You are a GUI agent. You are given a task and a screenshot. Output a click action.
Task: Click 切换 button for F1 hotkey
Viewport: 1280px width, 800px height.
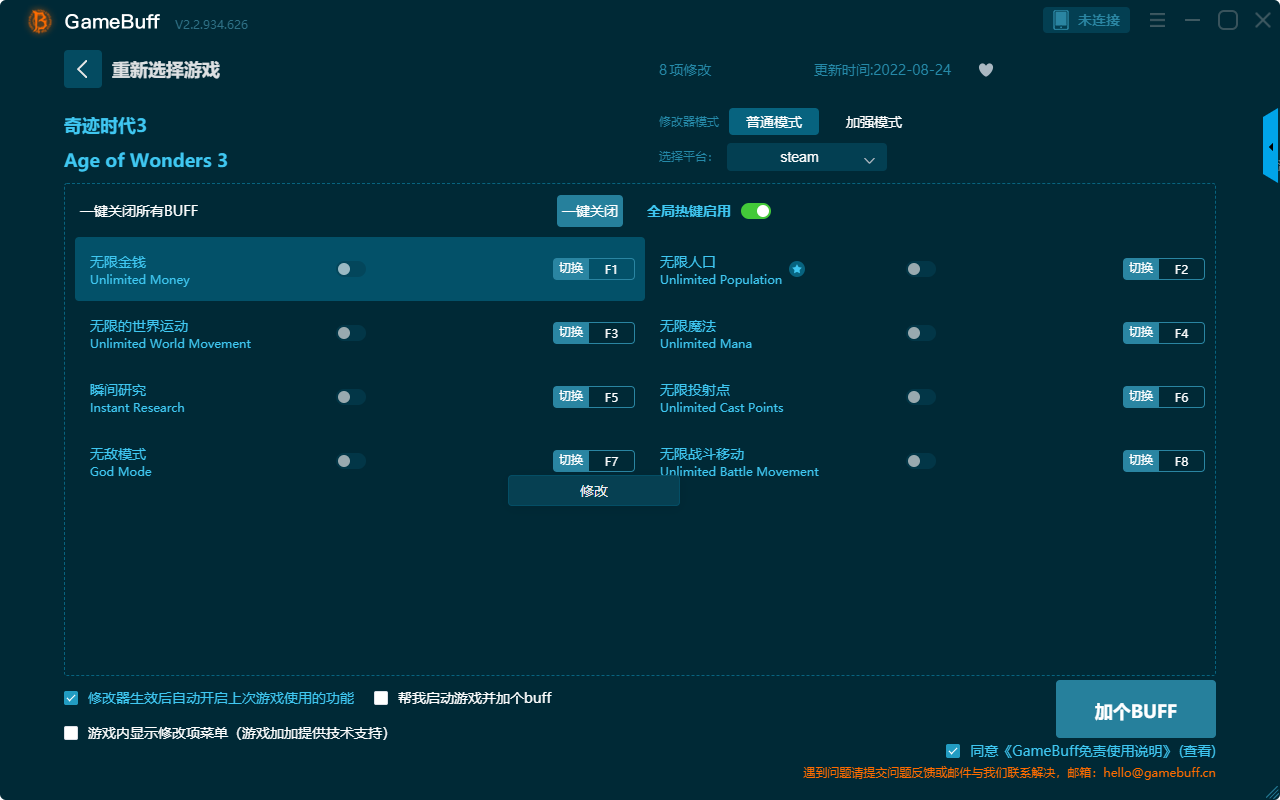tap(571, 269)
